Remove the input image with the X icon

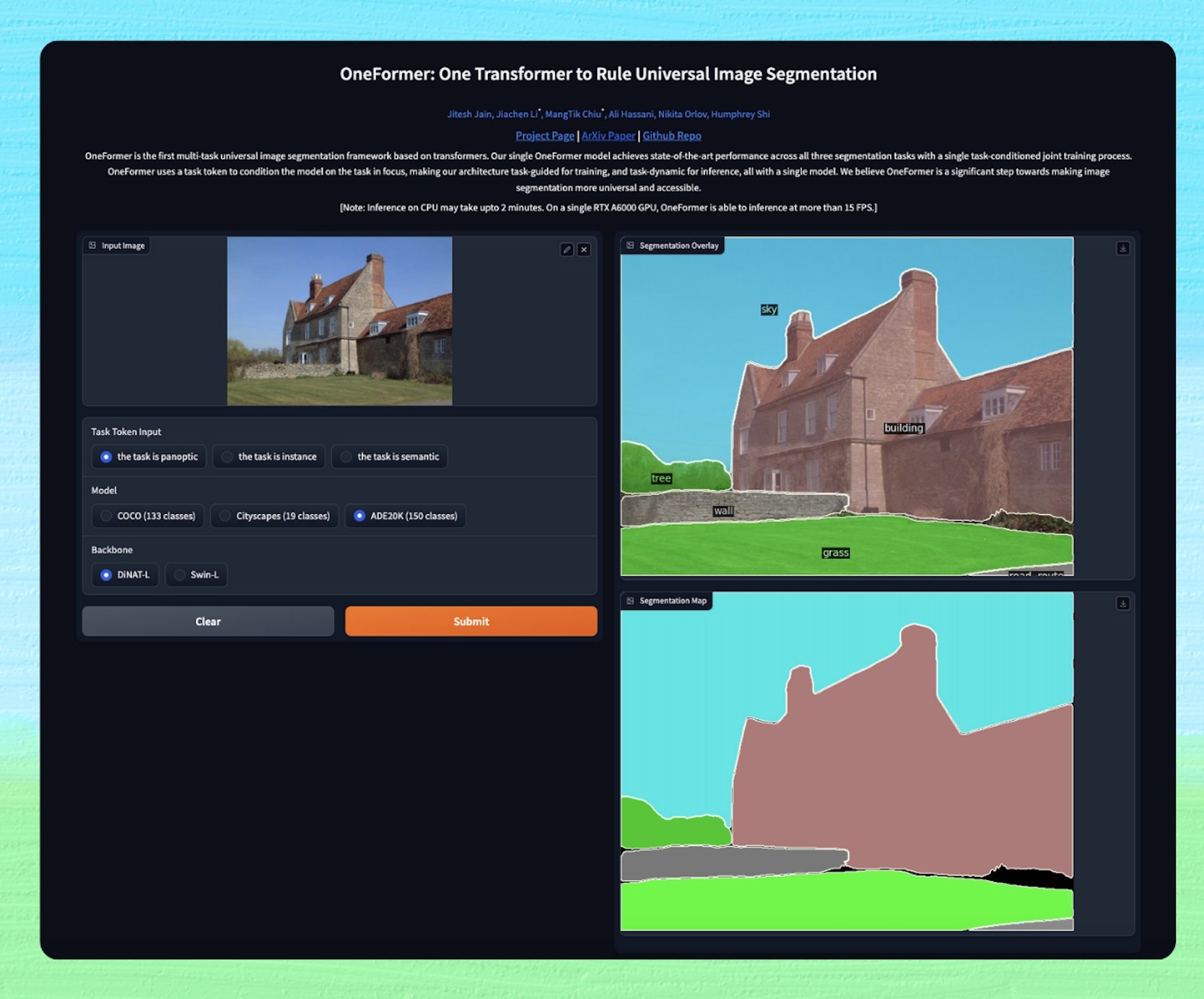coord(584,250)
